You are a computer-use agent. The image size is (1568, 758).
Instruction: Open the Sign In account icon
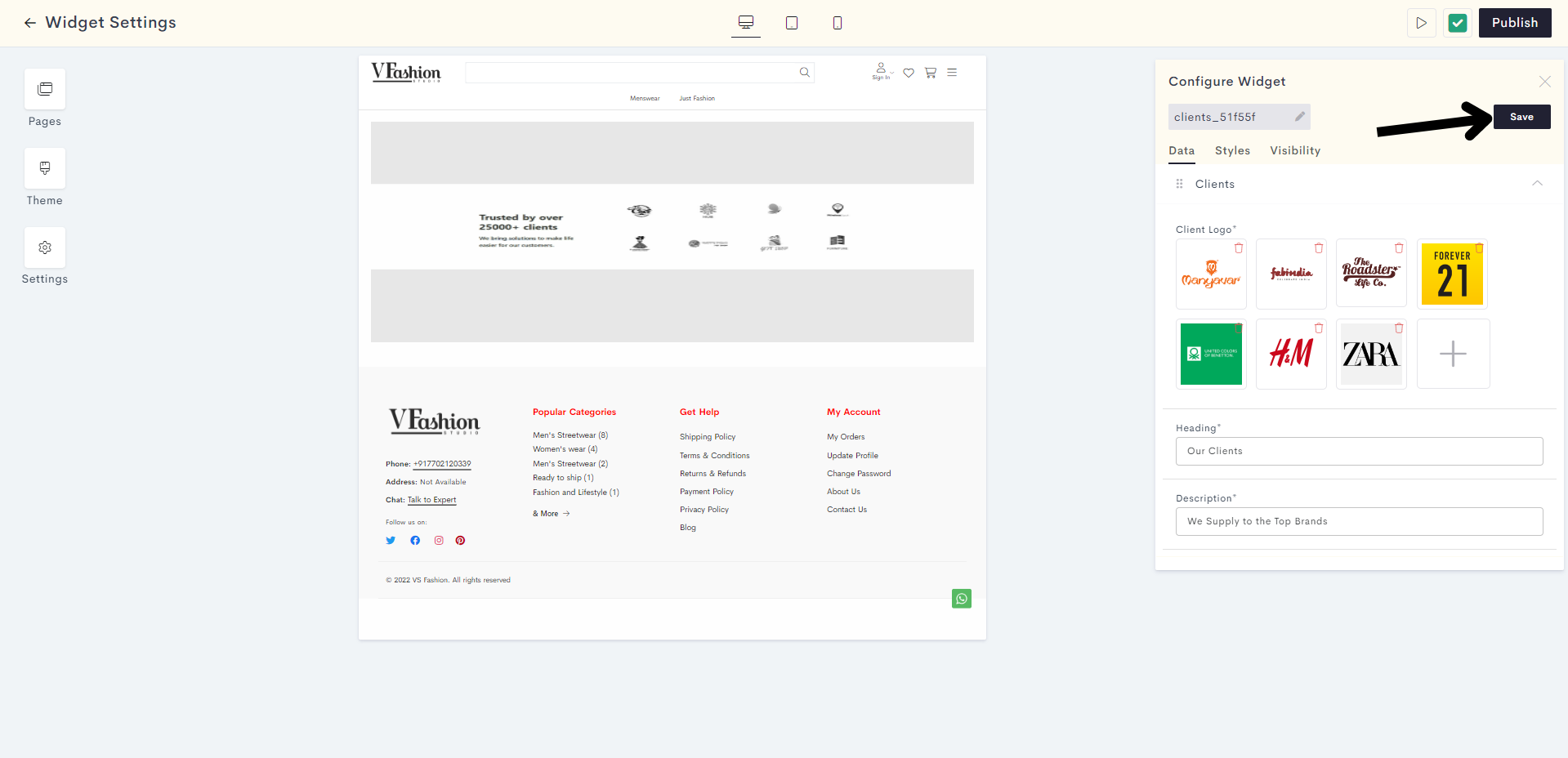881,71
